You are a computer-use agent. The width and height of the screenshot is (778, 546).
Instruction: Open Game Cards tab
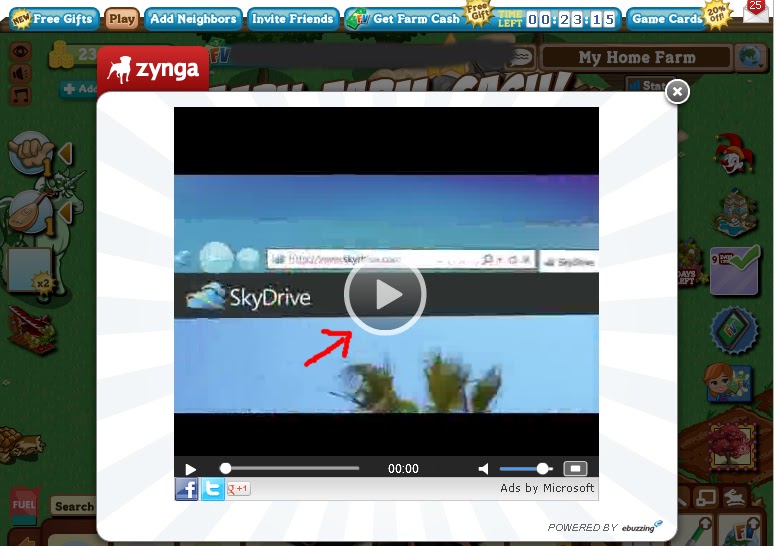tap(667, 19)
